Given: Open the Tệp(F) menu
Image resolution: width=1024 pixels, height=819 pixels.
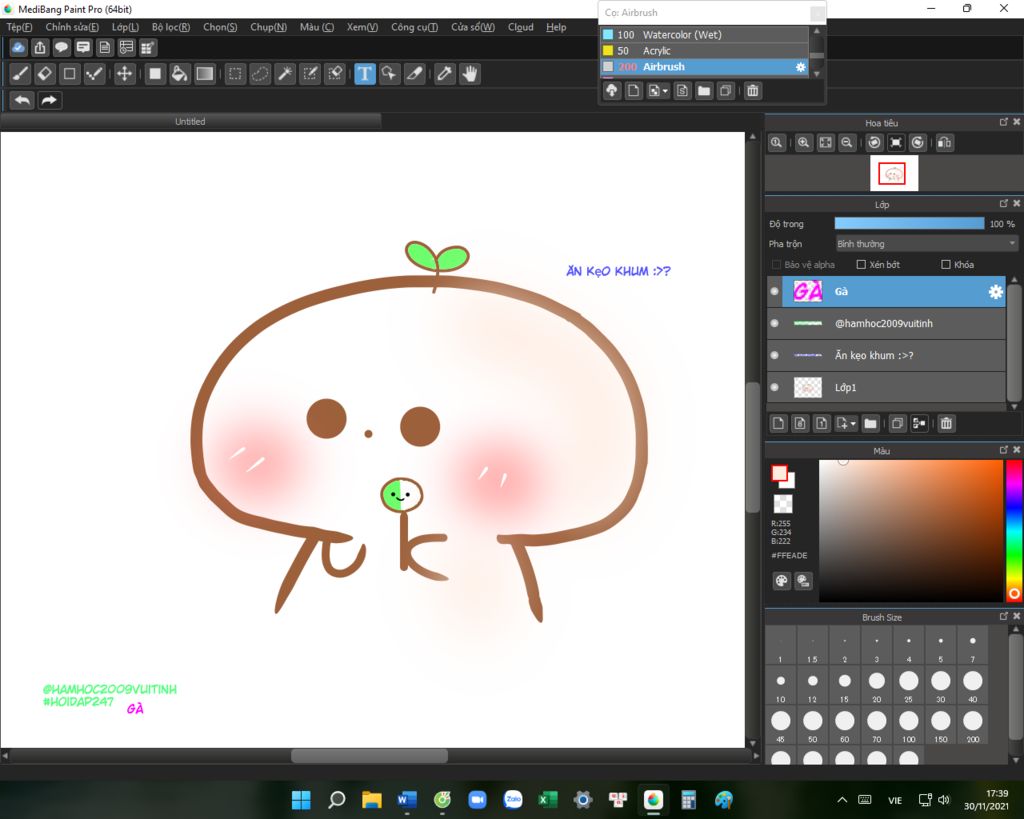Looking at the screenshot, I should click(x=19, y=27).
